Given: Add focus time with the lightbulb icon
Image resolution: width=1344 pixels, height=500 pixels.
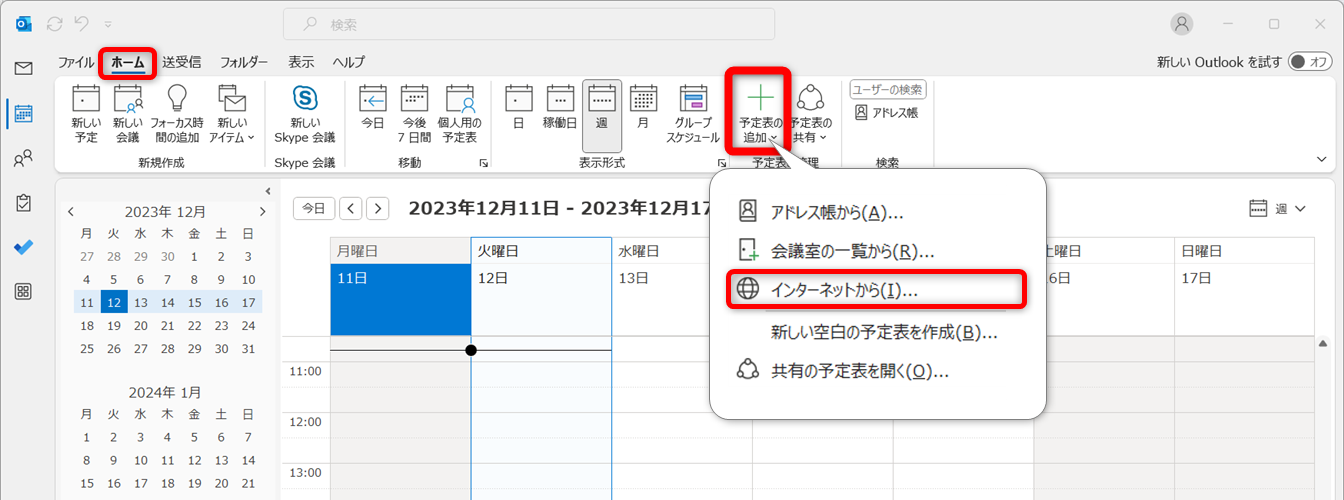Looking at the screenshot, I should tap(177, 99).
